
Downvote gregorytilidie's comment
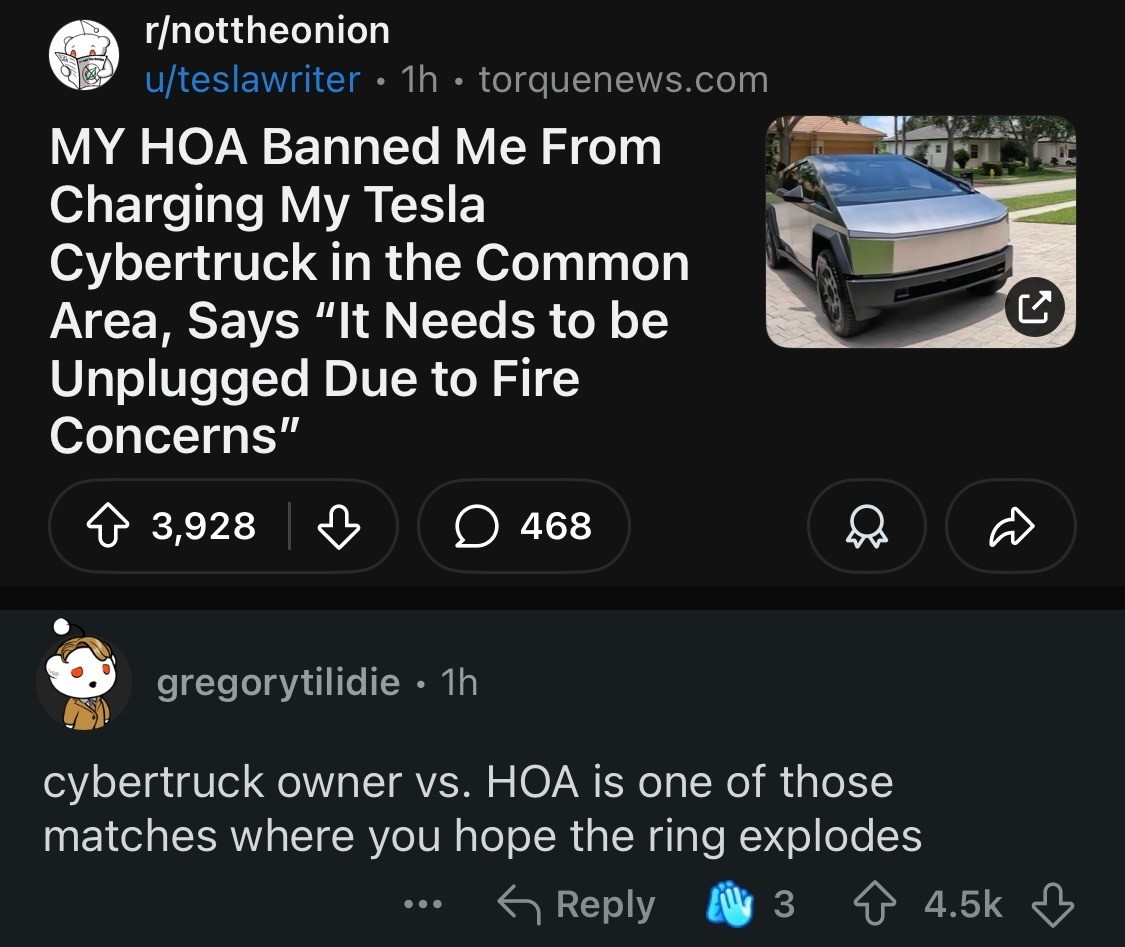coord(1053,904)
